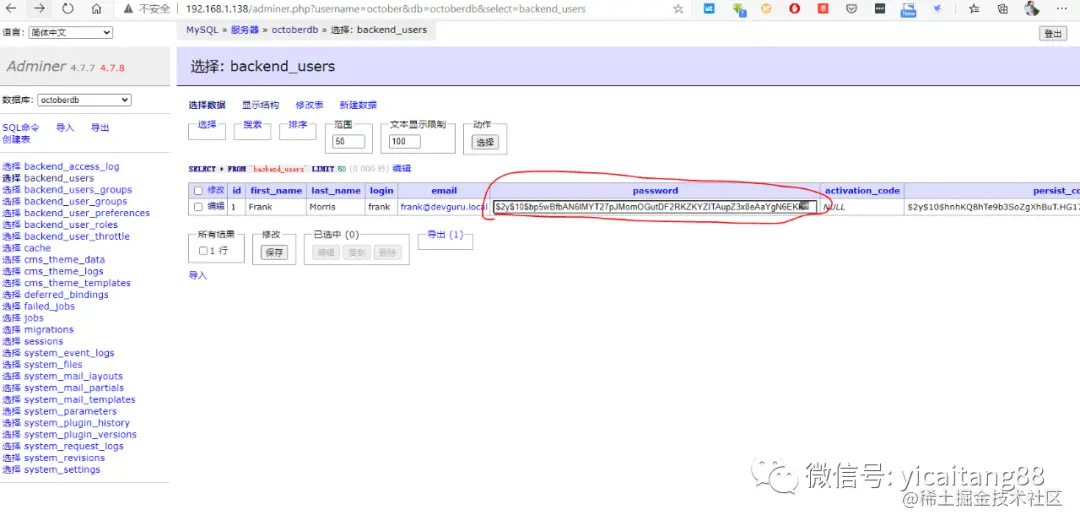This screenshot has width=1080, height=526.
Task: Click octoberdb in the breadcrumb
Action: tap(294, 30)
